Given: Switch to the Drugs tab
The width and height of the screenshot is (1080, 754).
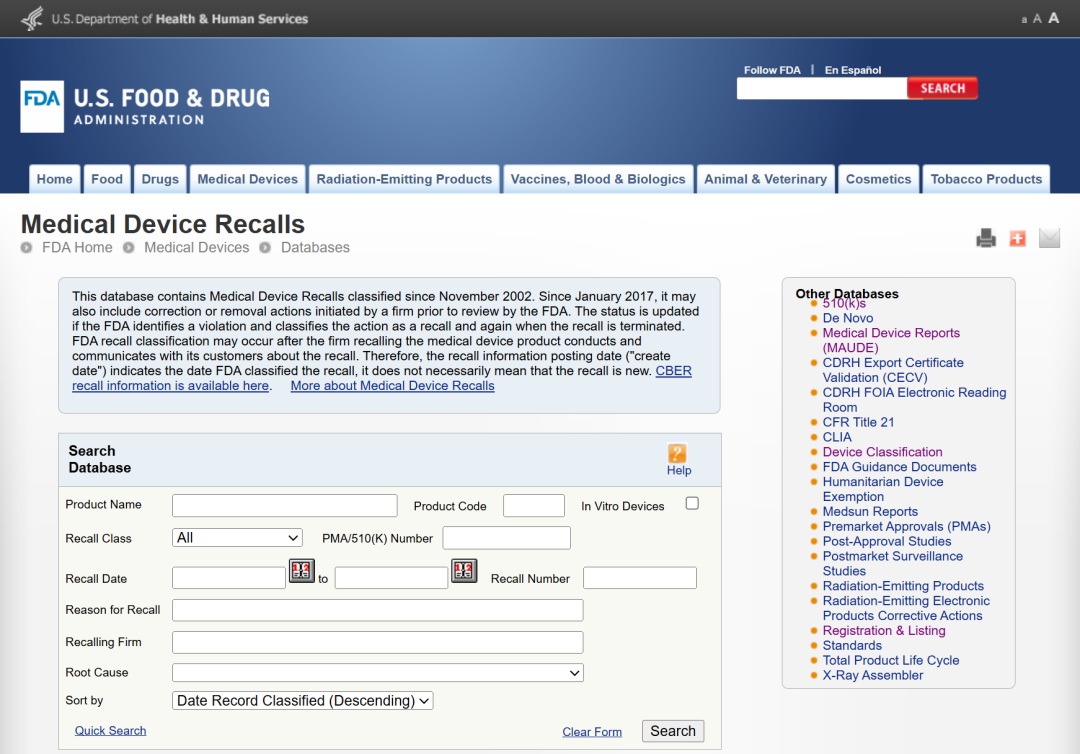Looking at the screenshot, I should point(160,179).
